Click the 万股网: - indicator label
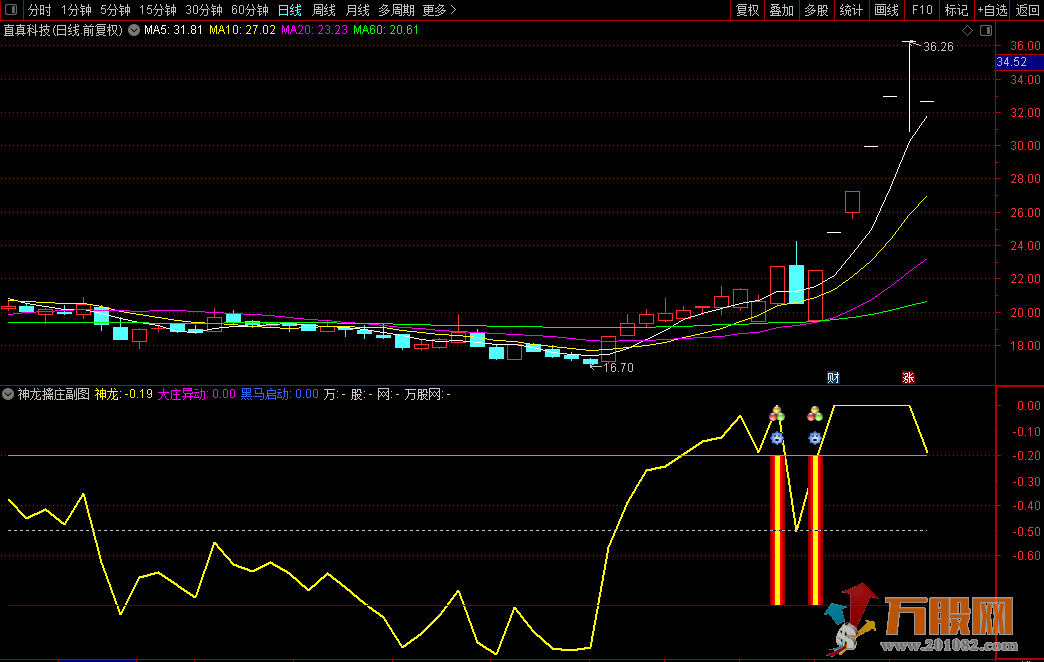Viewport: 1044px width, 662px height. click(427, 394)
